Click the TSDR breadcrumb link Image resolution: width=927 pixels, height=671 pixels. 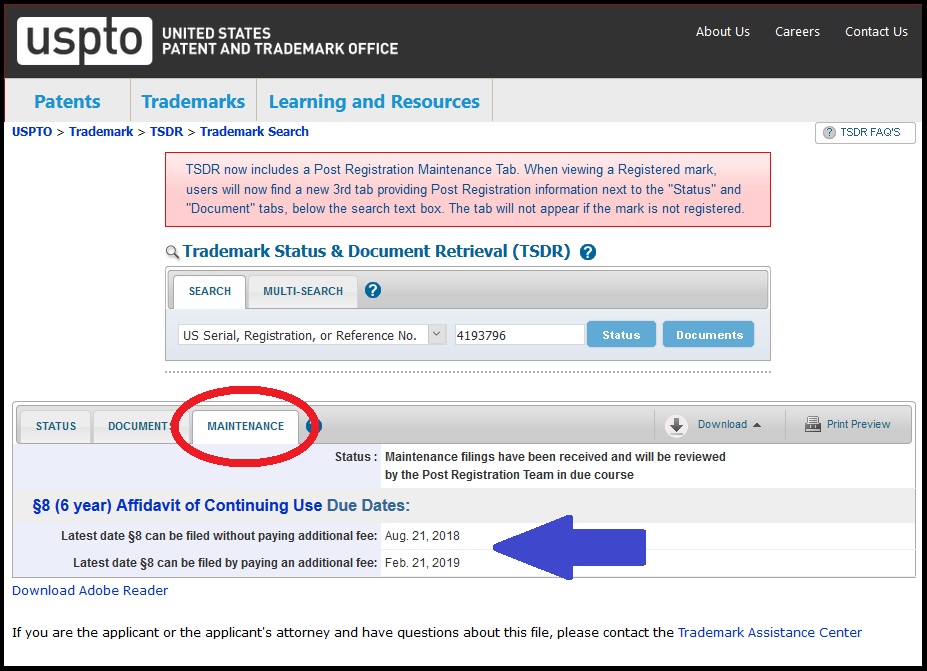[x=166, y=132]
